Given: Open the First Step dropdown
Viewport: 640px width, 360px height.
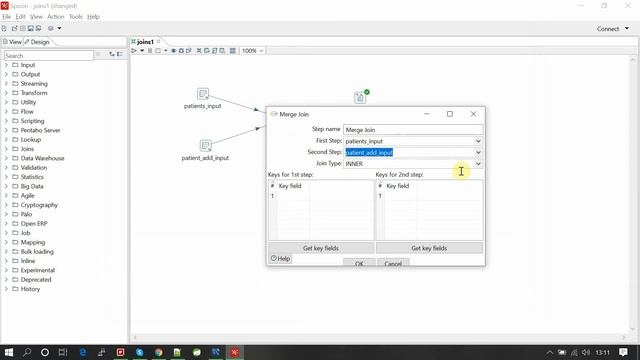Looking at the screenshot, I should coord(478,141).
